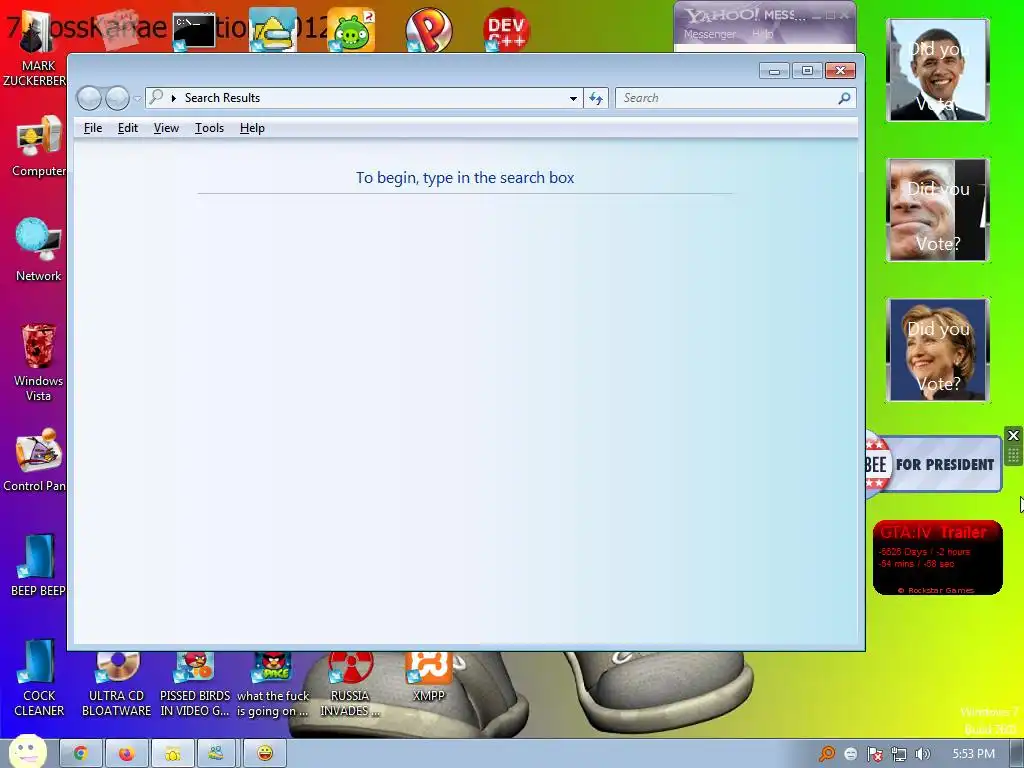The image size is (1024, 768).
Task: Click the Search Results address text
Action: 222,98
